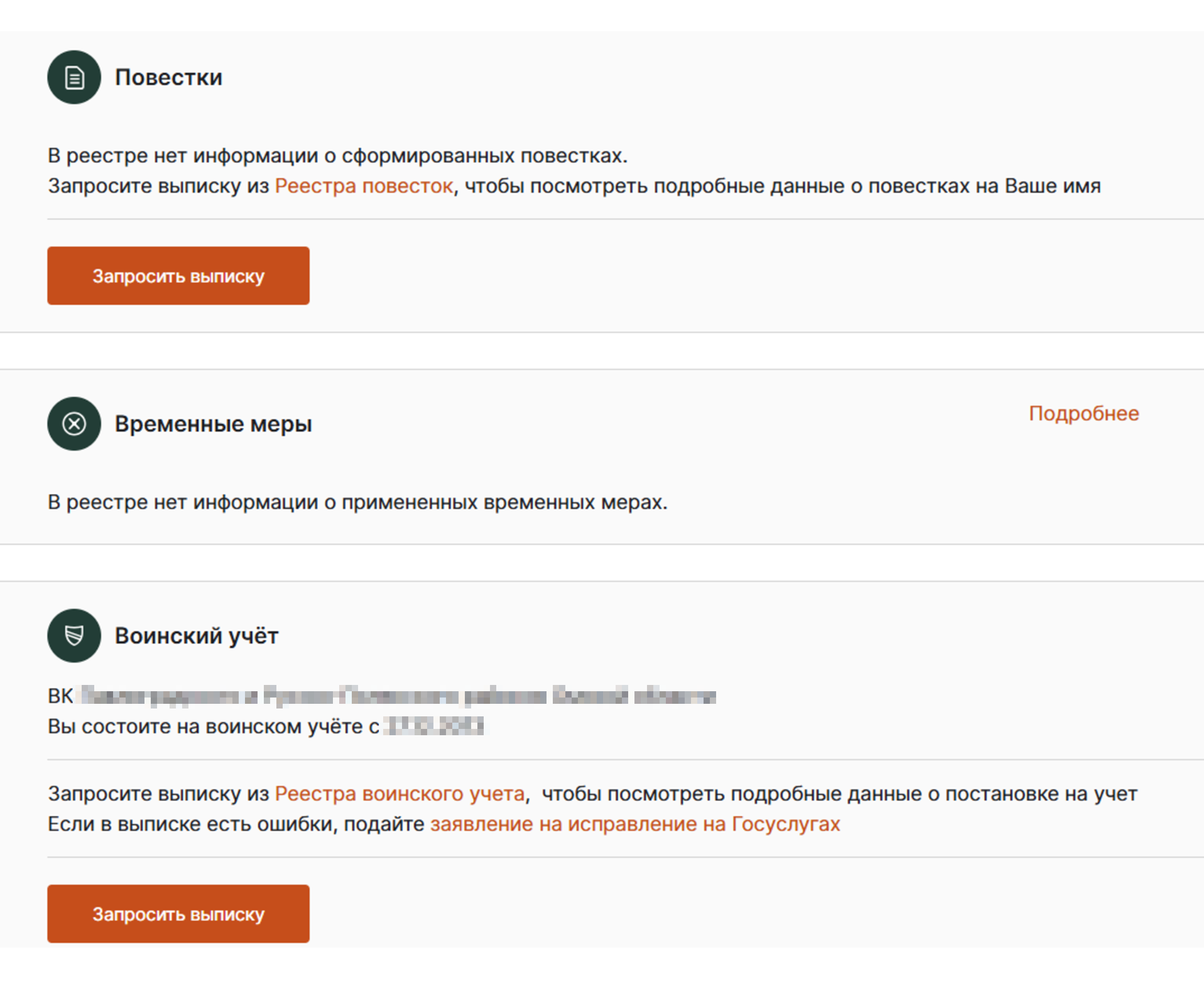This screenshot has width=1204, height=996.
Task: Click the document icon beside Повестки
Action: tap(74, 78)
